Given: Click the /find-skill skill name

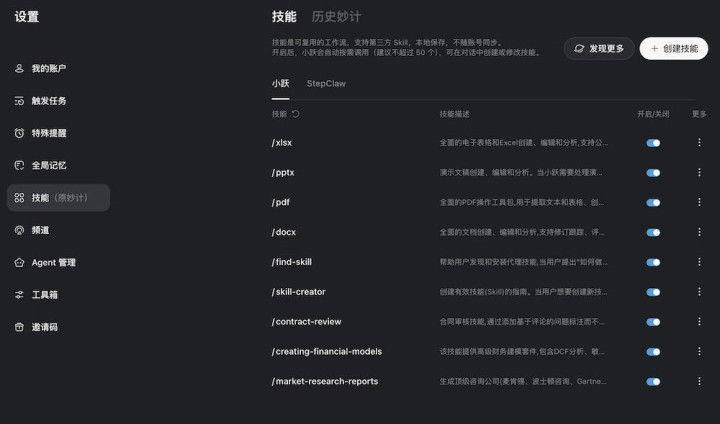Looking at the screenshot, I should pos(292,262).
